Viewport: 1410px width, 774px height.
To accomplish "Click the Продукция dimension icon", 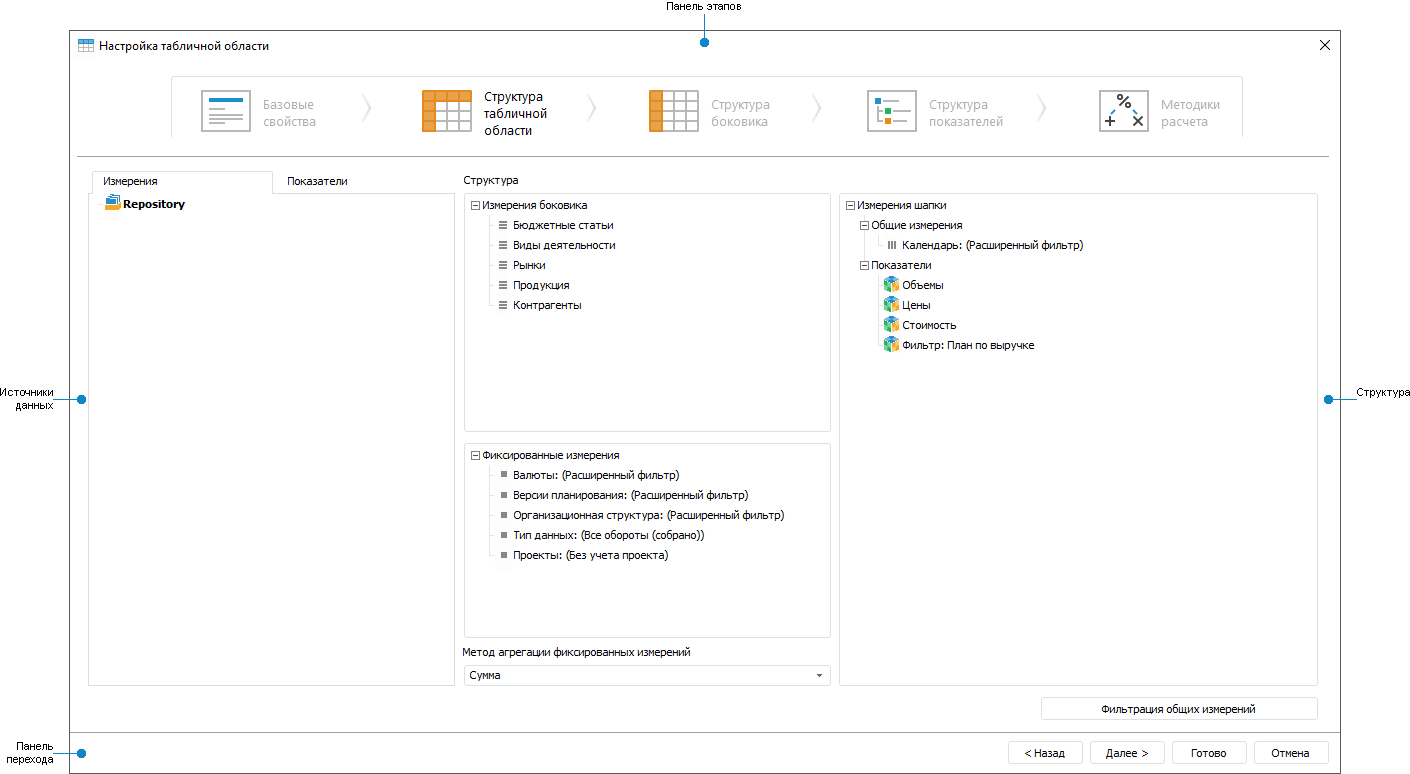I will pyautogui.click(x=504, y=285).
